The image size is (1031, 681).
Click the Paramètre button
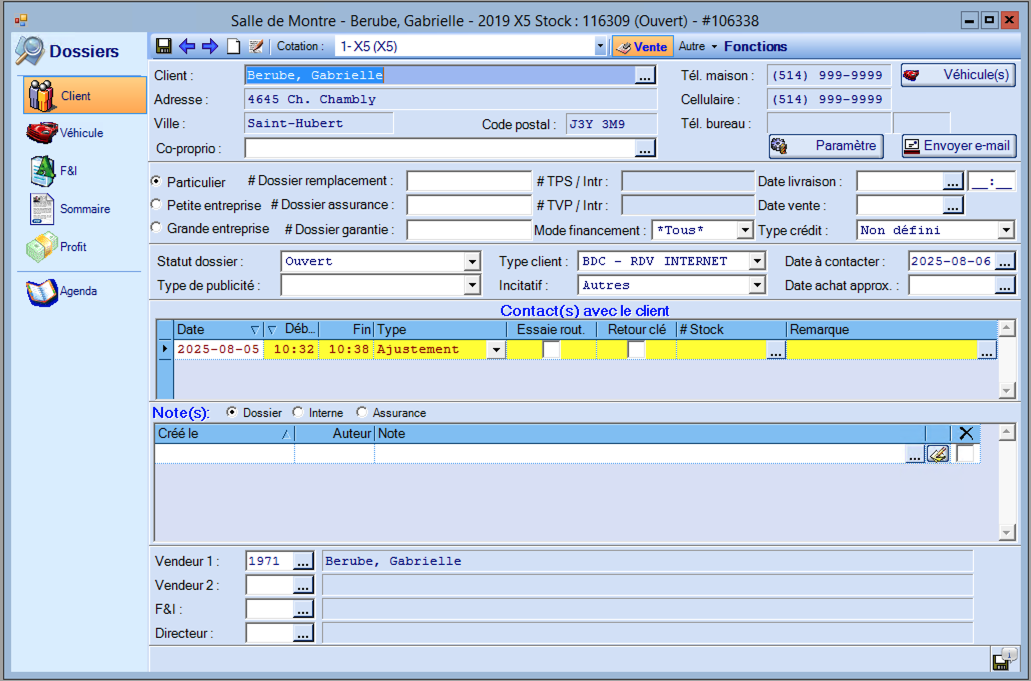[x=825, y=146]
